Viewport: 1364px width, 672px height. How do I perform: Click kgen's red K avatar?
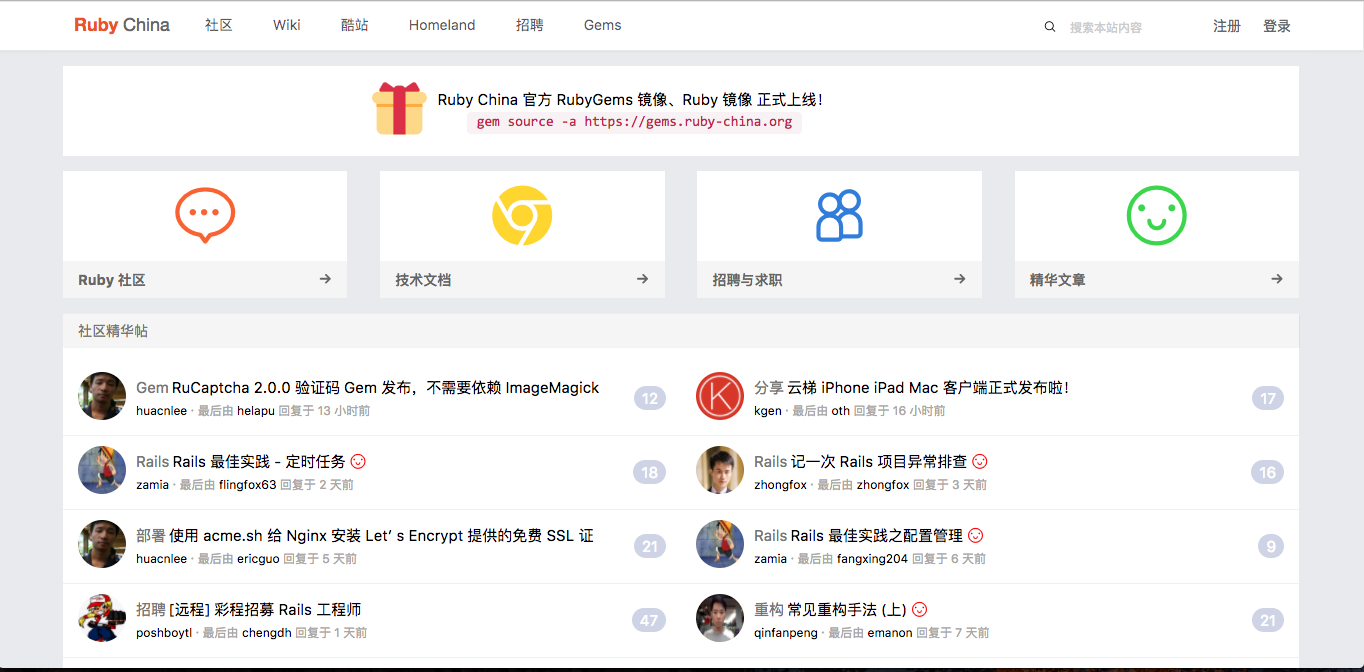(x=720, y=396)
